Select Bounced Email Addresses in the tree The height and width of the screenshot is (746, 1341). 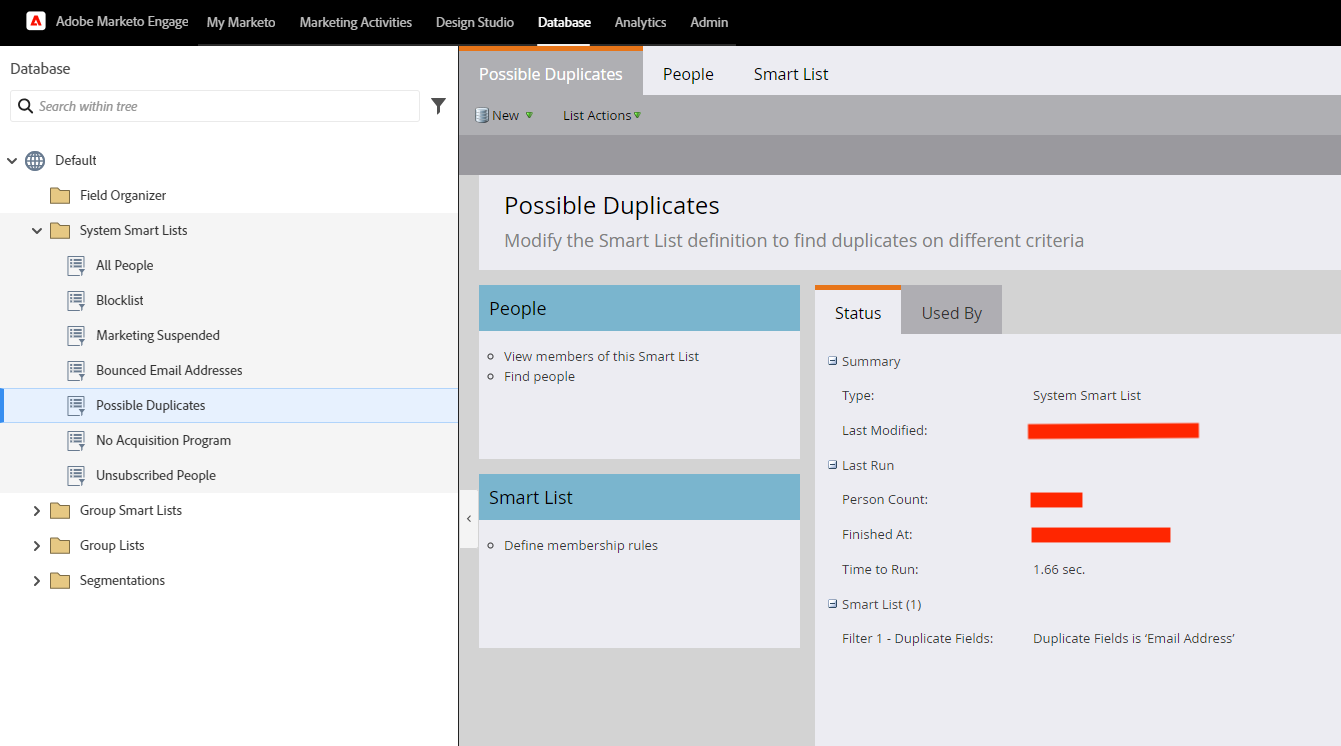coord(169,370)
